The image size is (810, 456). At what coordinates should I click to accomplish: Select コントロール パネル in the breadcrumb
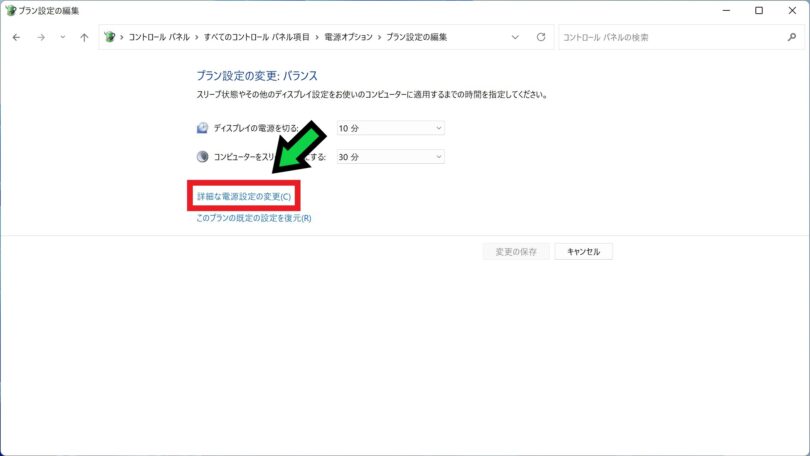coord(161,37)
